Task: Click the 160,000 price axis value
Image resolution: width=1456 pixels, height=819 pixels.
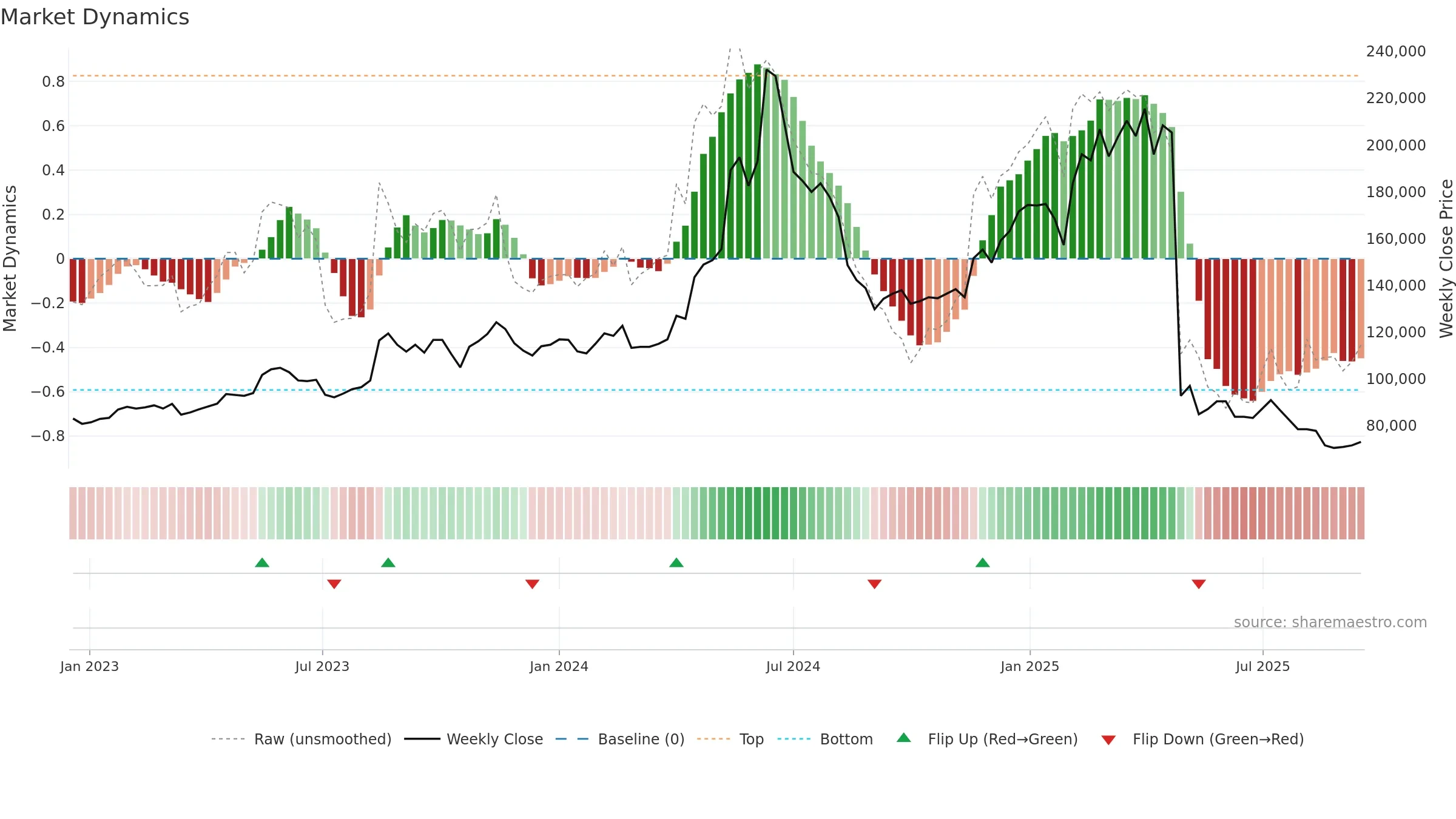Action: click(x=1396, y=238)
